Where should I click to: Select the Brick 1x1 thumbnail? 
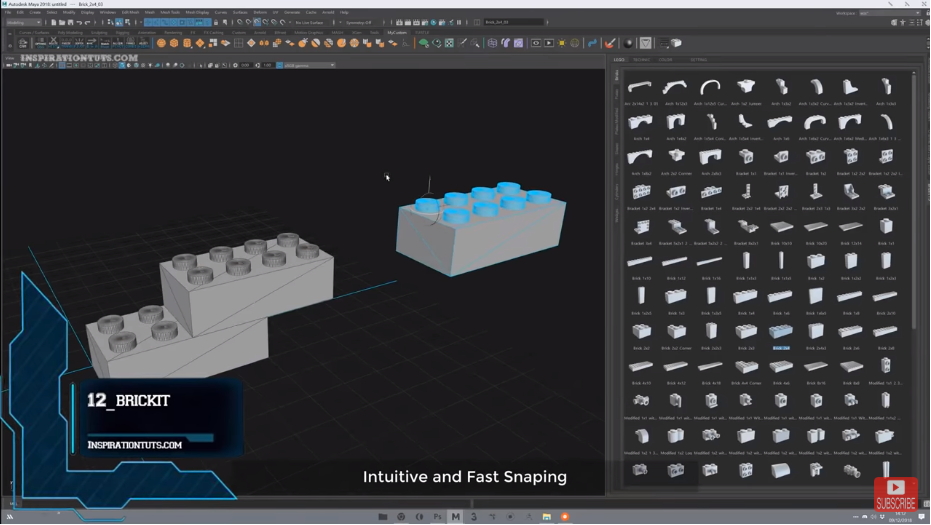click(x=885, y=227)
